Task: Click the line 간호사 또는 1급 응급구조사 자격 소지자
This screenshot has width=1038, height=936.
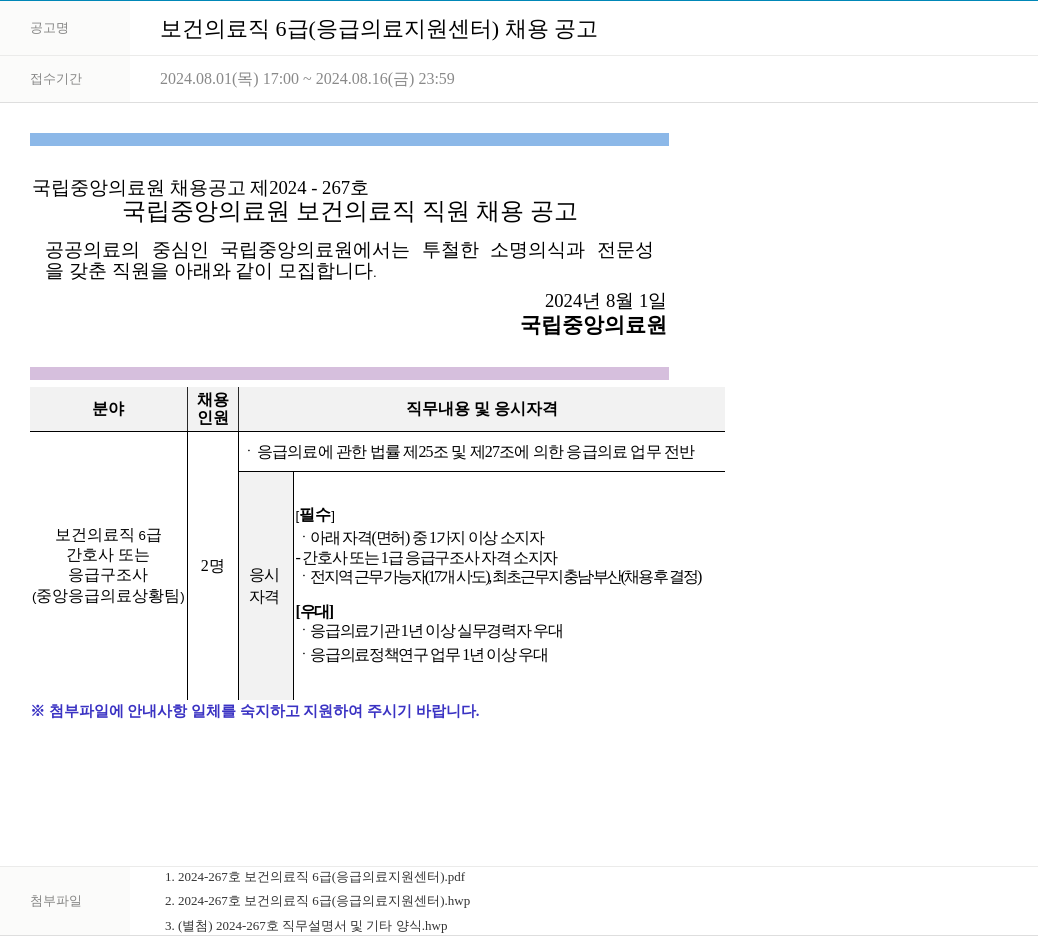Action: point(427,558)
